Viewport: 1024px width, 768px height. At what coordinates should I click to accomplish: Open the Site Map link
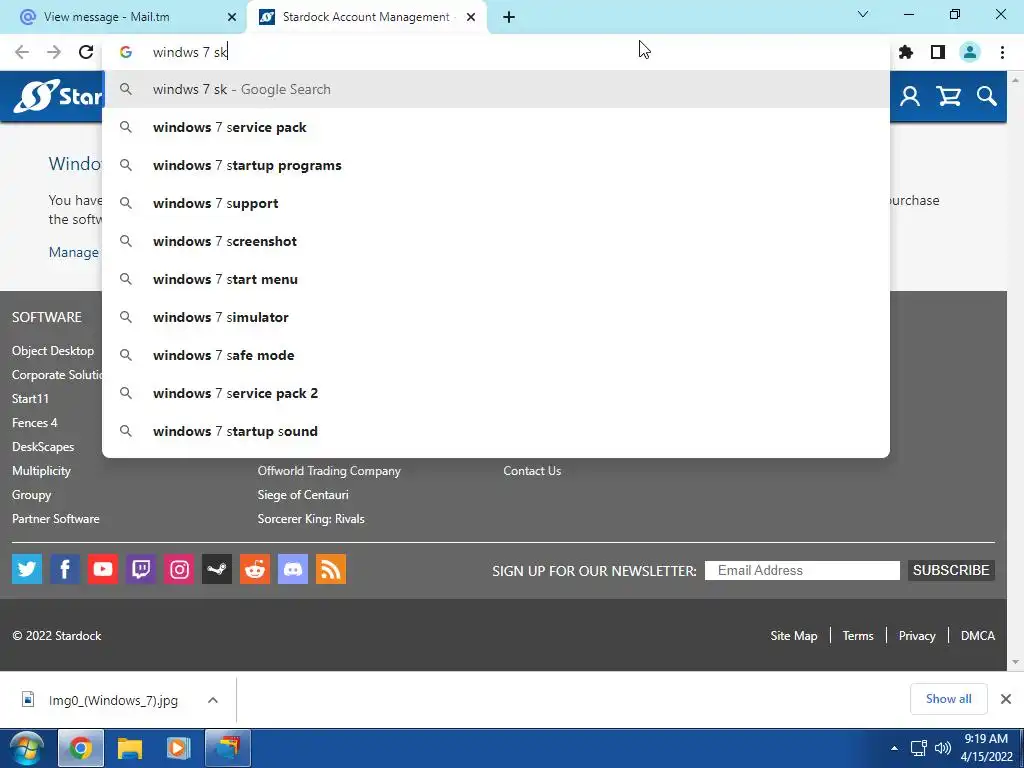pyautogui.click(x=793, y=635)
